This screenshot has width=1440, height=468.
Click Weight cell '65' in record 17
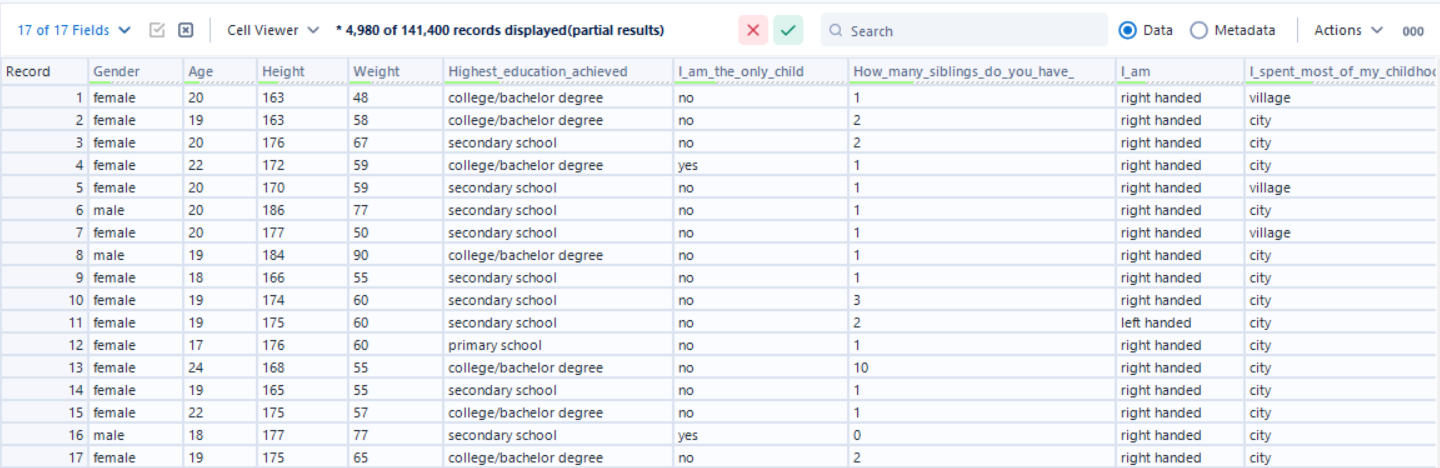395,458
